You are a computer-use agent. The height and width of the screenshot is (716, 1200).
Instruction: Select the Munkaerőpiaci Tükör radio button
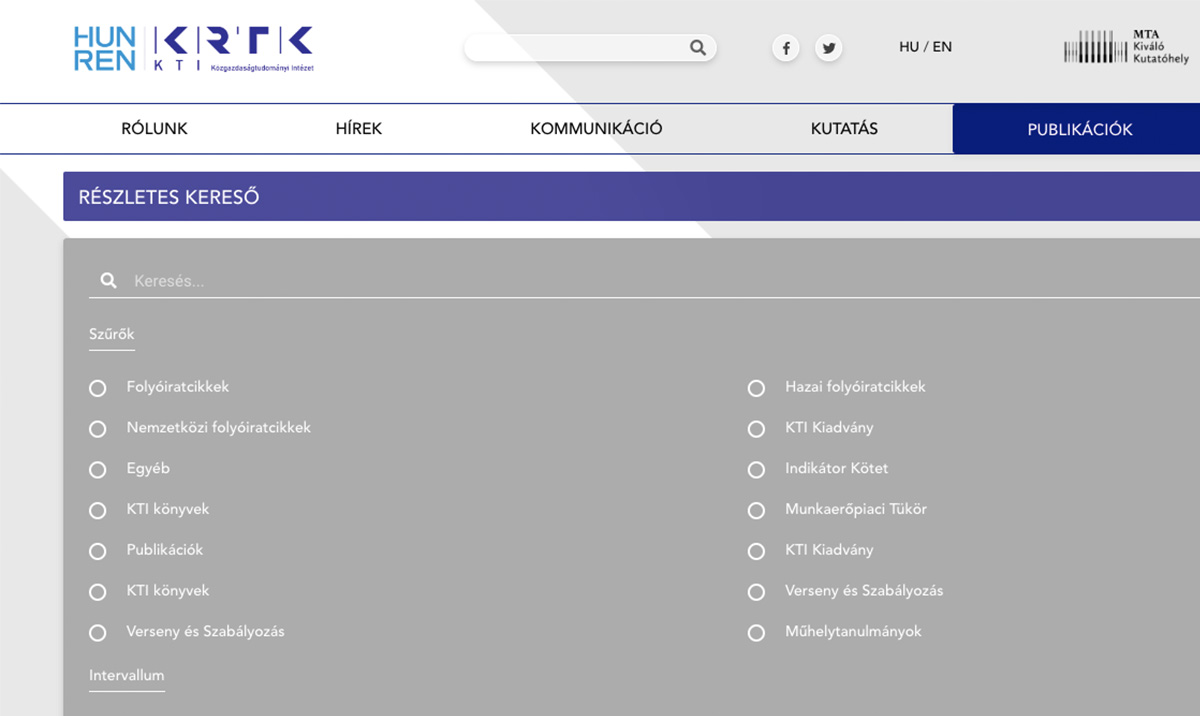pyautogui.click(x=756, y=511)
